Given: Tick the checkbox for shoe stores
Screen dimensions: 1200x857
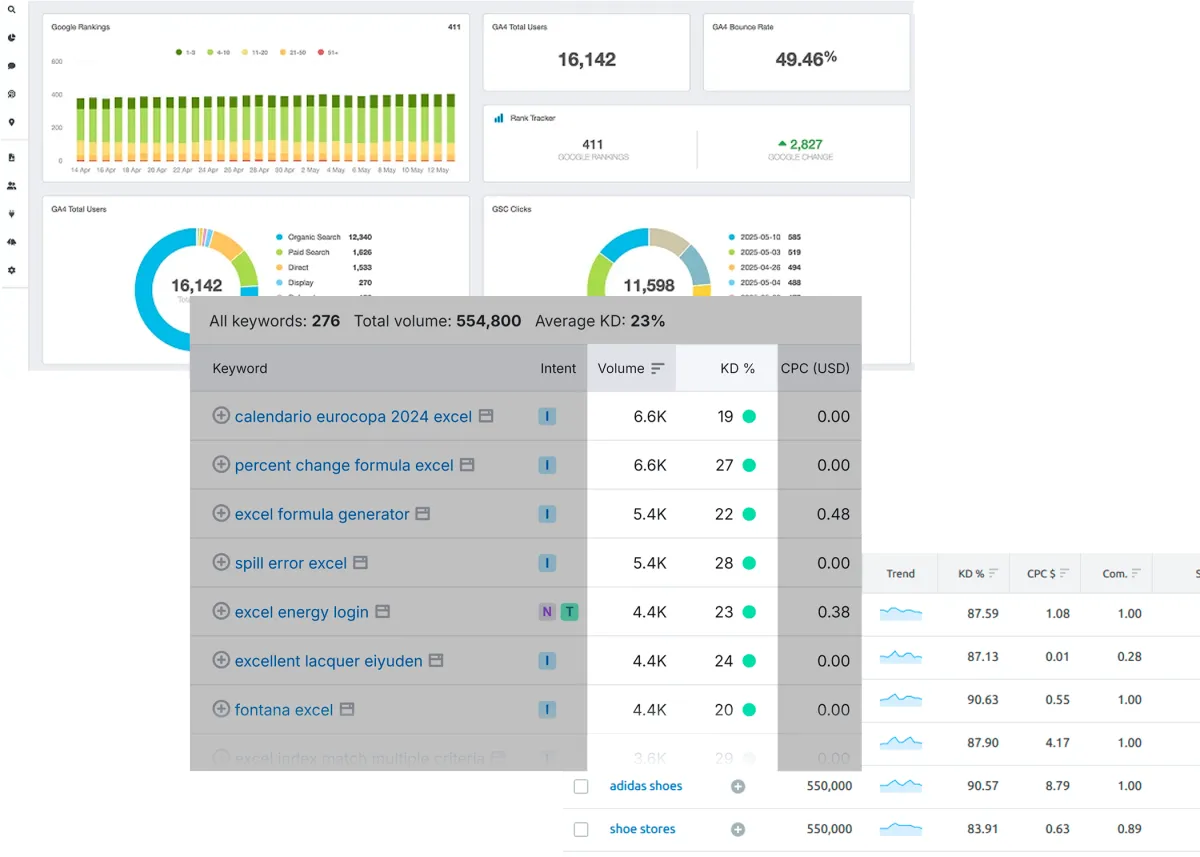Looking at the screenshot, I should click(x=581, y=830).
